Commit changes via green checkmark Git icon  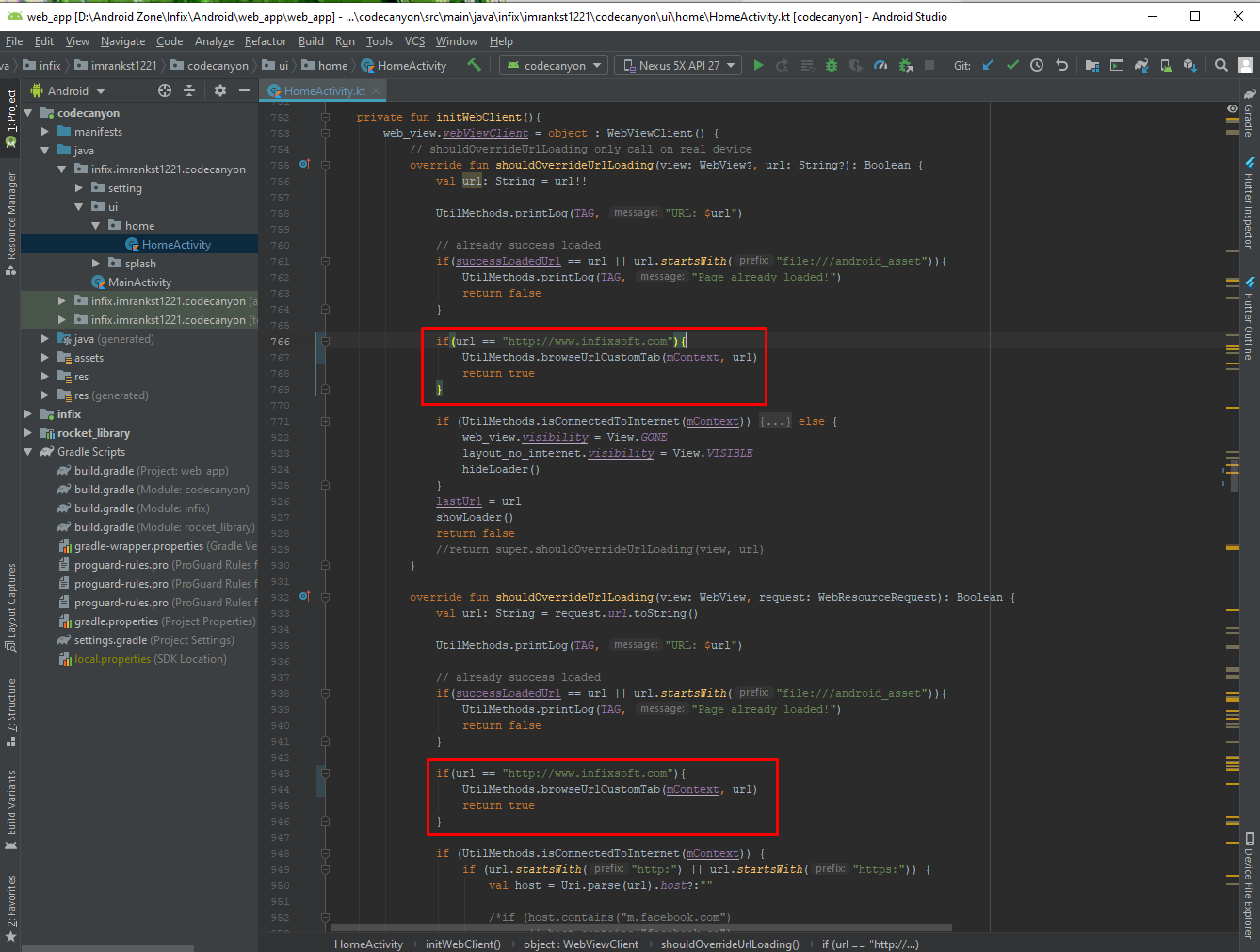pos(1013,65)
